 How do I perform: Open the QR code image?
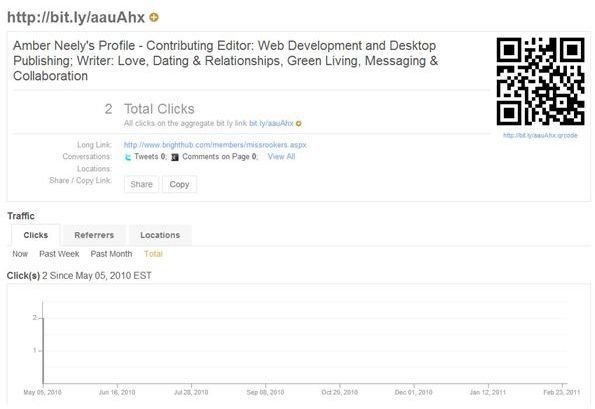(x=540, y=82)
